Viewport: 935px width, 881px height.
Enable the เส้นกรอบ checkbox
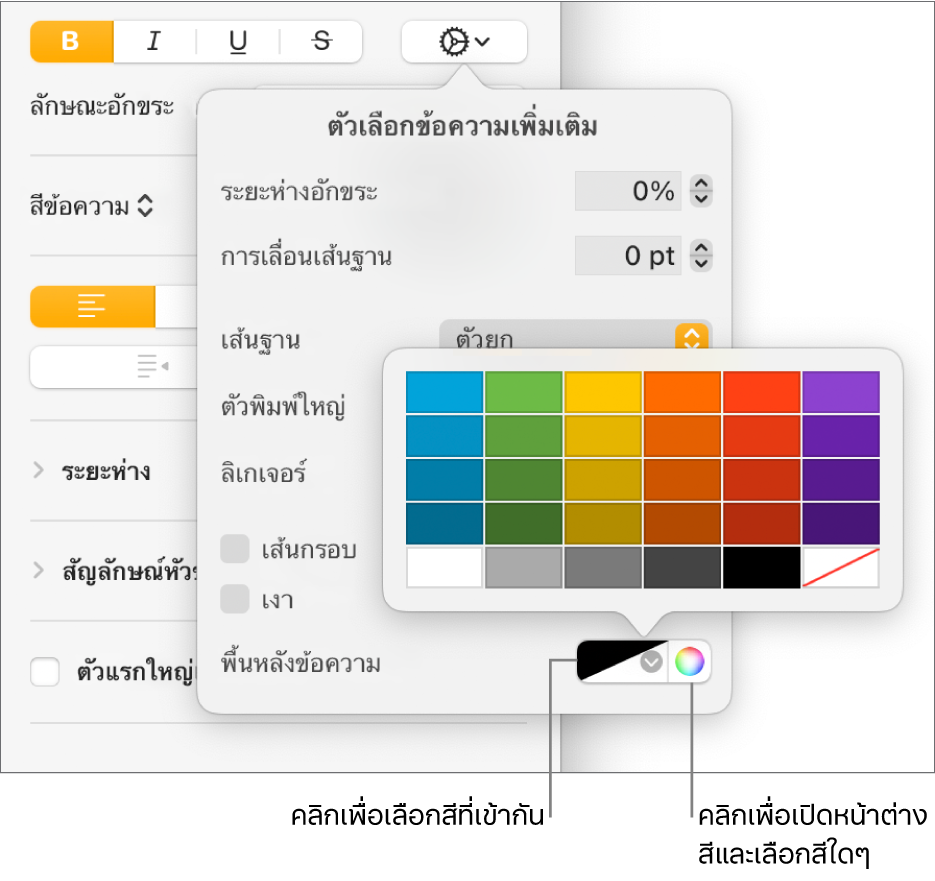(235, 549)
